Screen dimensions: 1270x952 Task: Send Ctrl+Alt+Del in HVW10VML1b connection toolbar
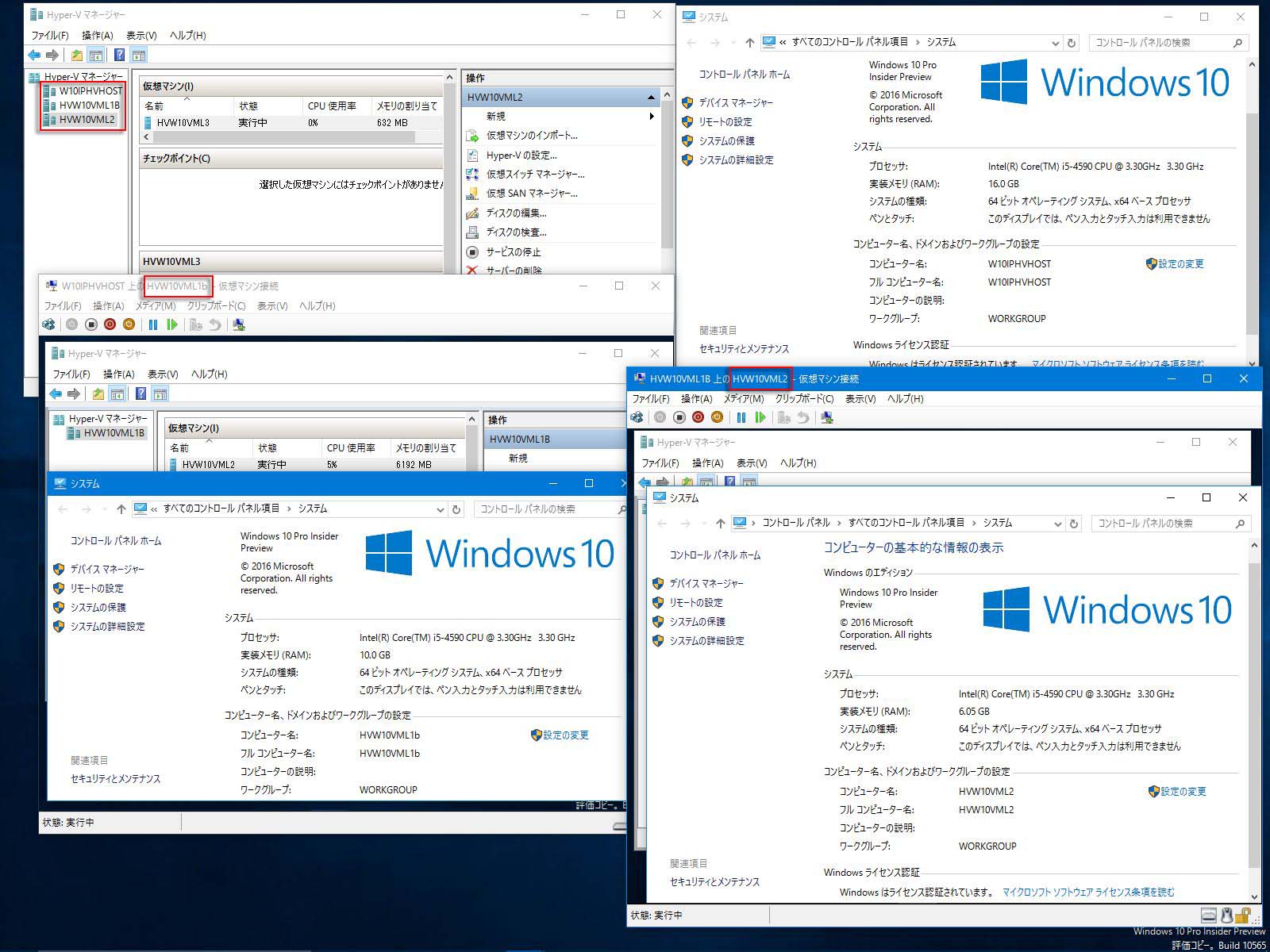click(x=49, y=324)
